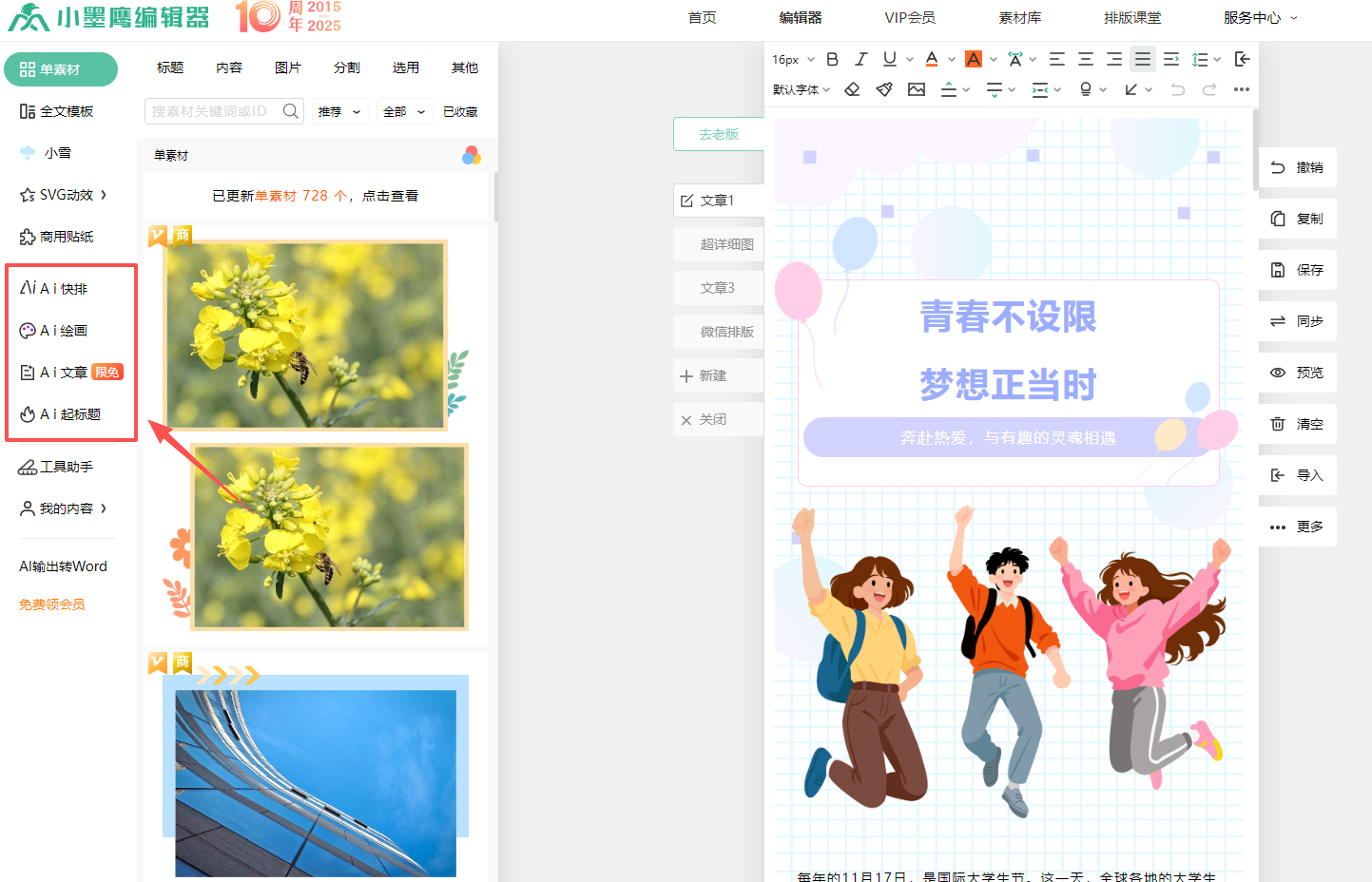Expand the 推荐 sort dropdown
This screenshot has height=882, width=1372.
(339, 111)
